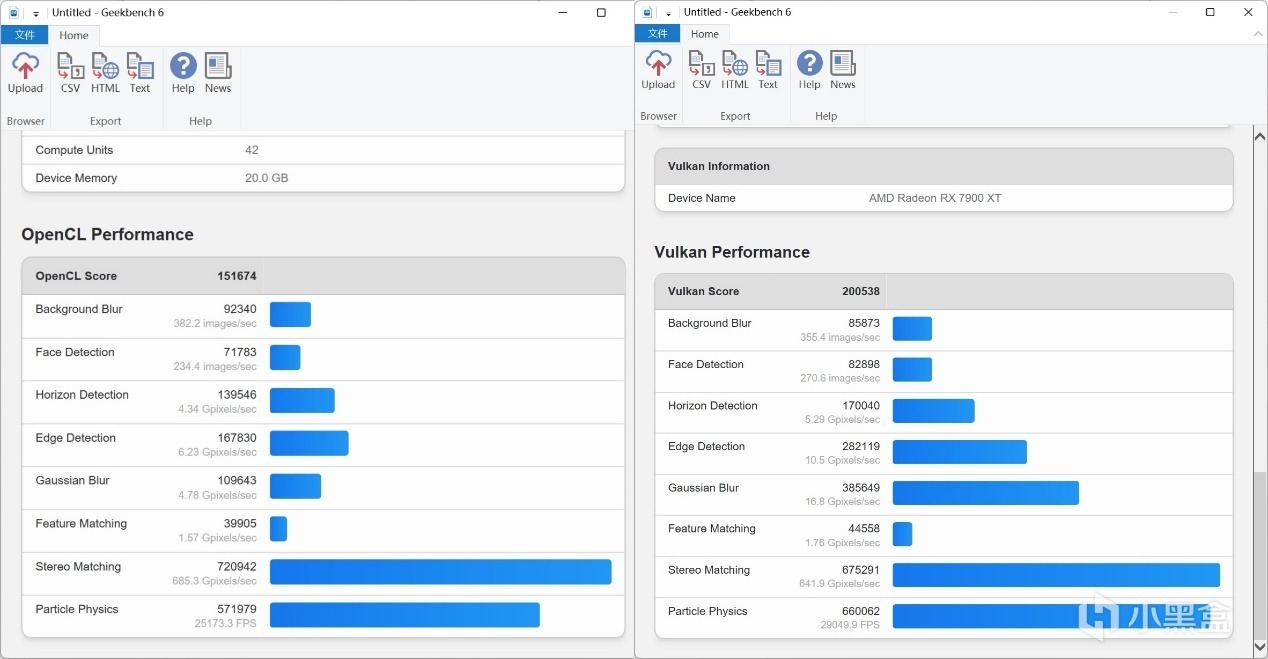Click OpenCL Feature Matching score 39905

tap(240, 523)
